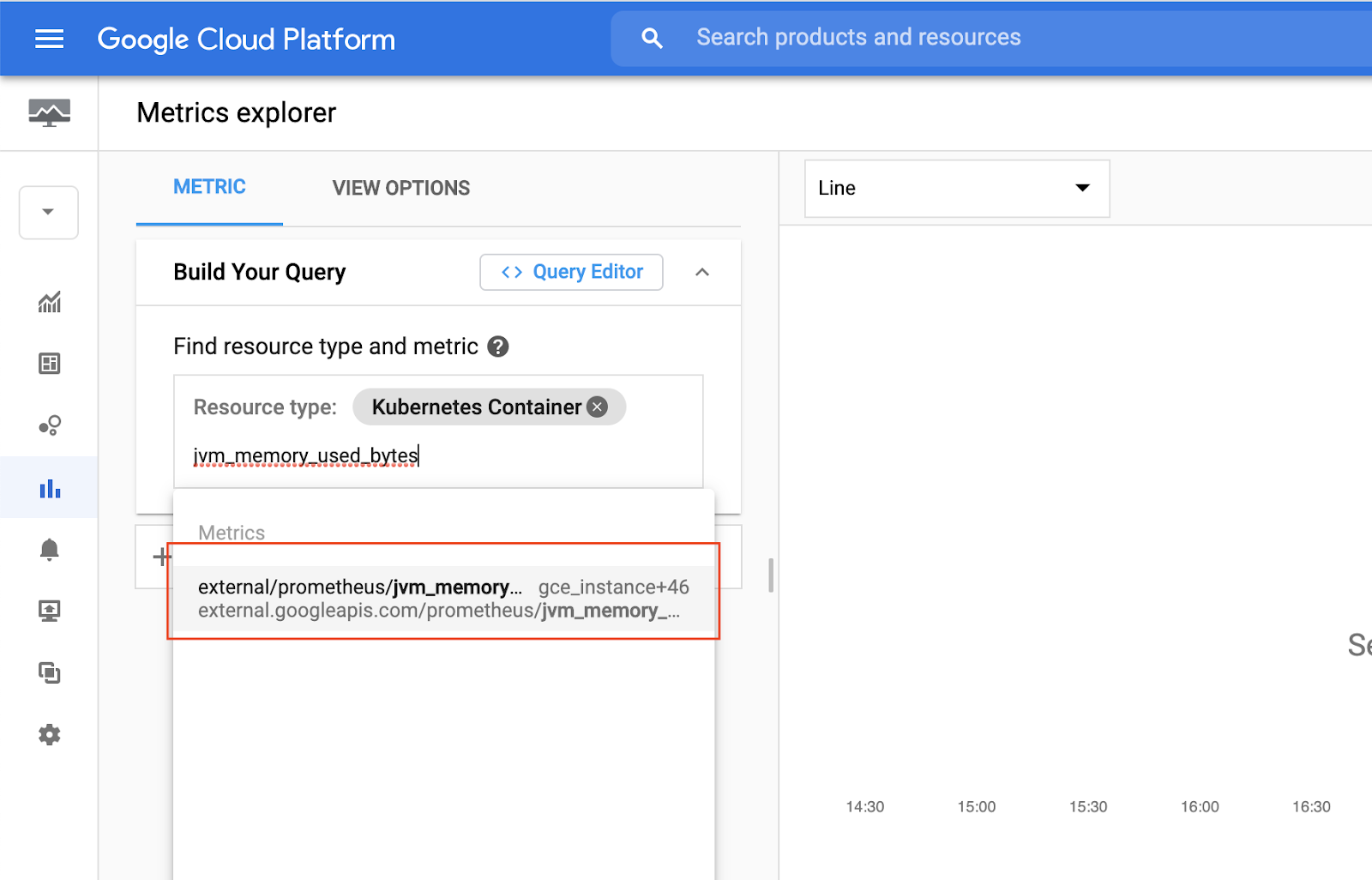
Task: Remove the Kubernetes Container resource chip
Action: pyautogui.click(x=598, y=407)
